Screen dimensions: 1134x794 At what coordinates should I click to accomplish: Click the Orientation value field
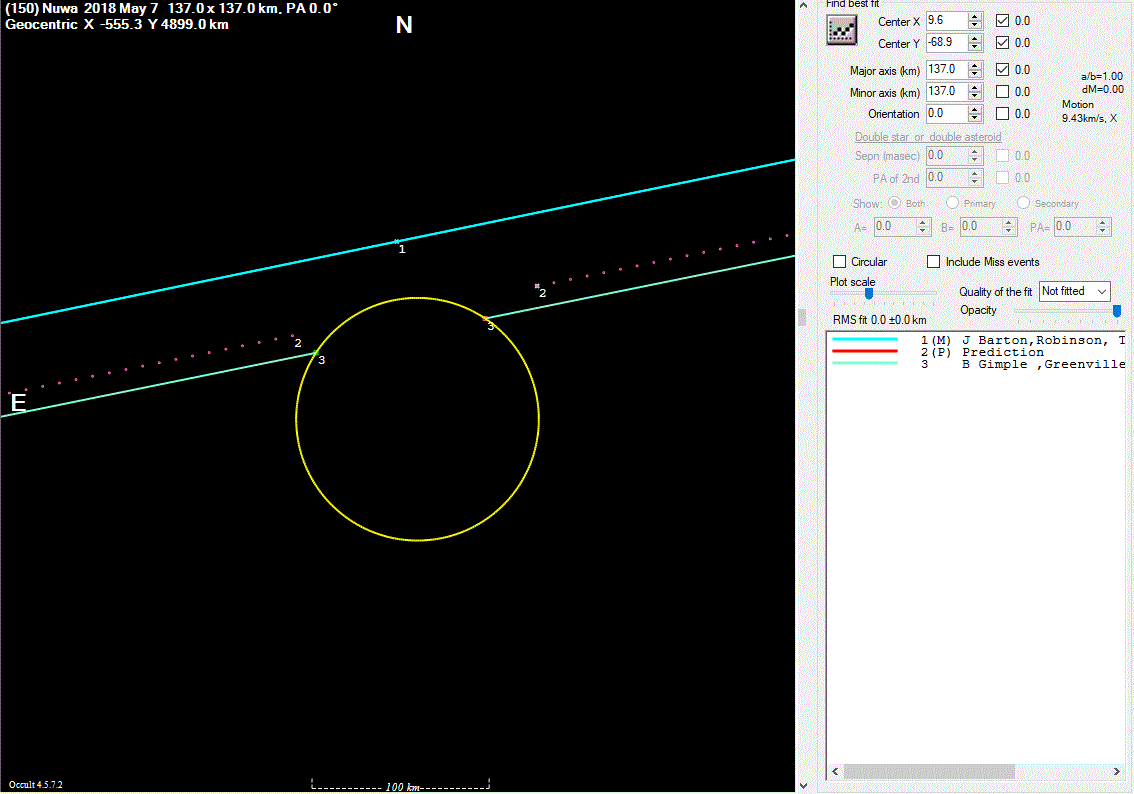[947, 114]
